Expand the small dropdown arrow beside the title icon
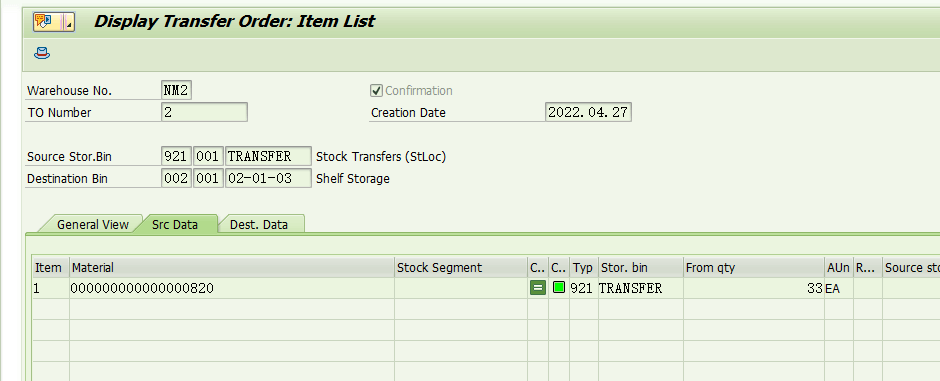 coord(70,22)
